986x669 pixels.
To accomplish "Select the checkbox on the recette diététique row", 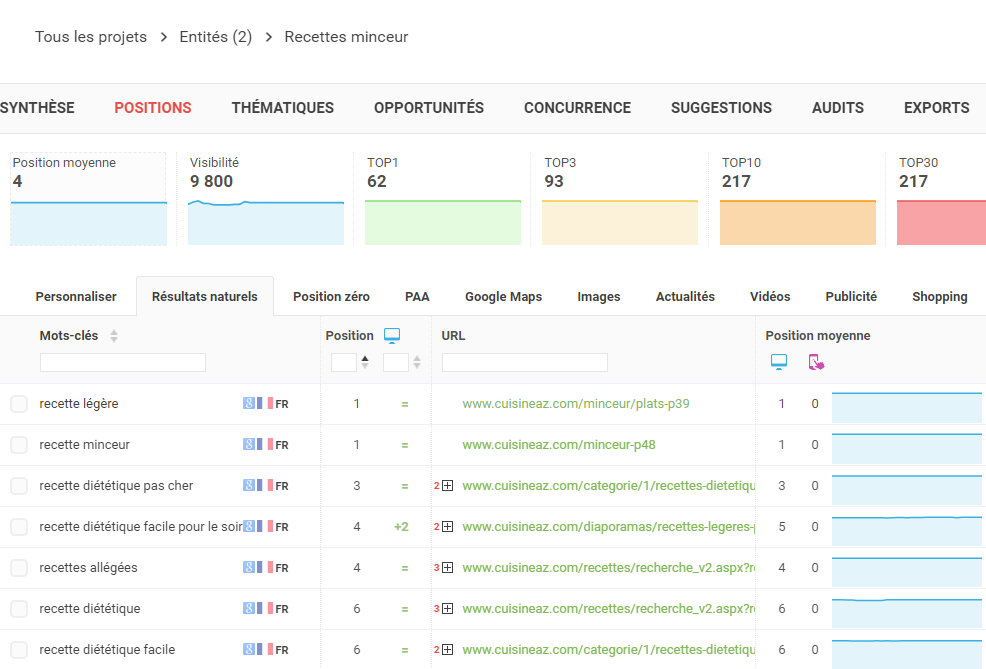I will (19, 609).
